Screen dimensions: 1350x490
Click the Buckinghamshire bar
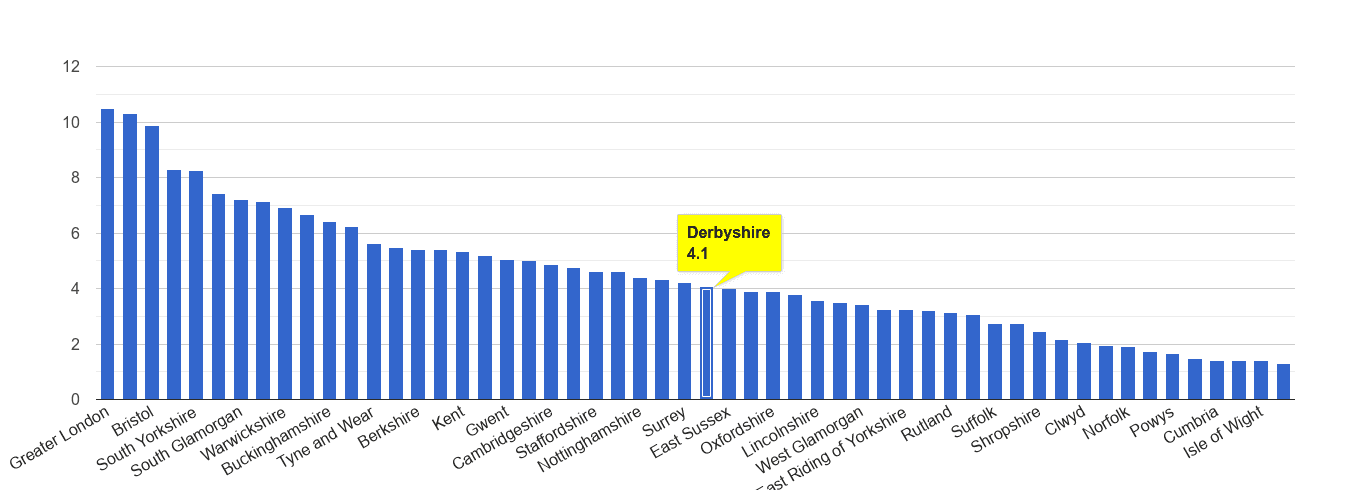click(329, 310)
